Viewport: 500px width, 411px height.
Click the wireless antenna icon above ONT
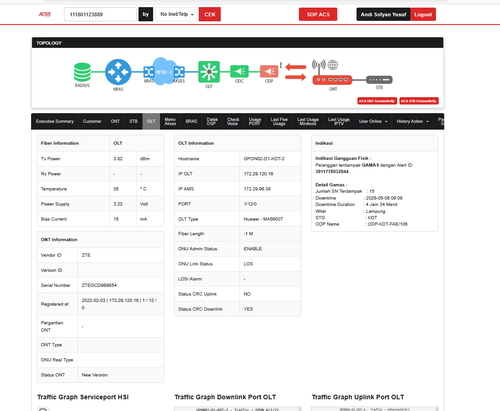pos(319,67)
